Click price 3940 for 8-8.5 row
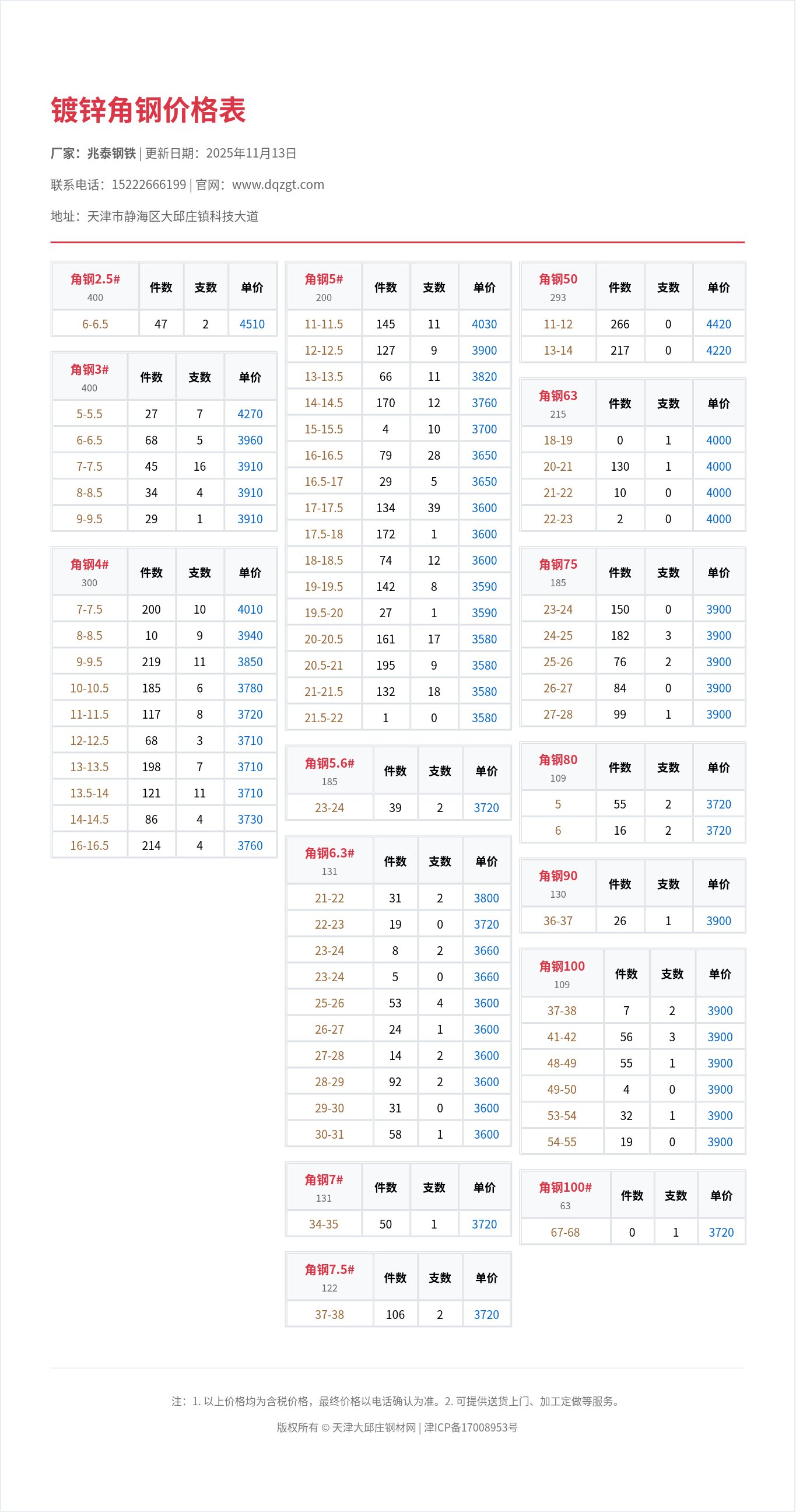The width and height of the screenshot is (796, 1512). pos(250,636)
